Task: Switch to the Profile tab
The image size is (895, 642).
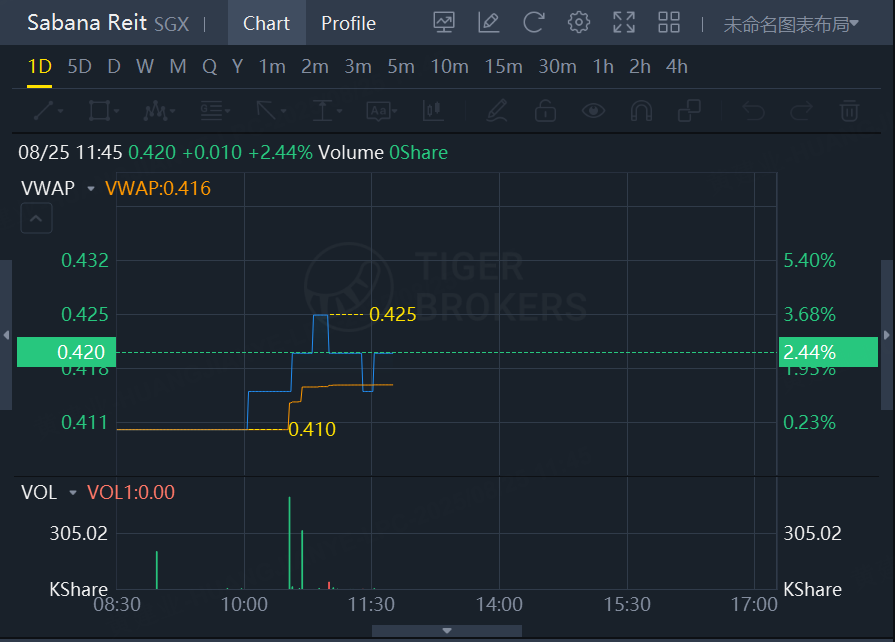Action: point(348,23)
